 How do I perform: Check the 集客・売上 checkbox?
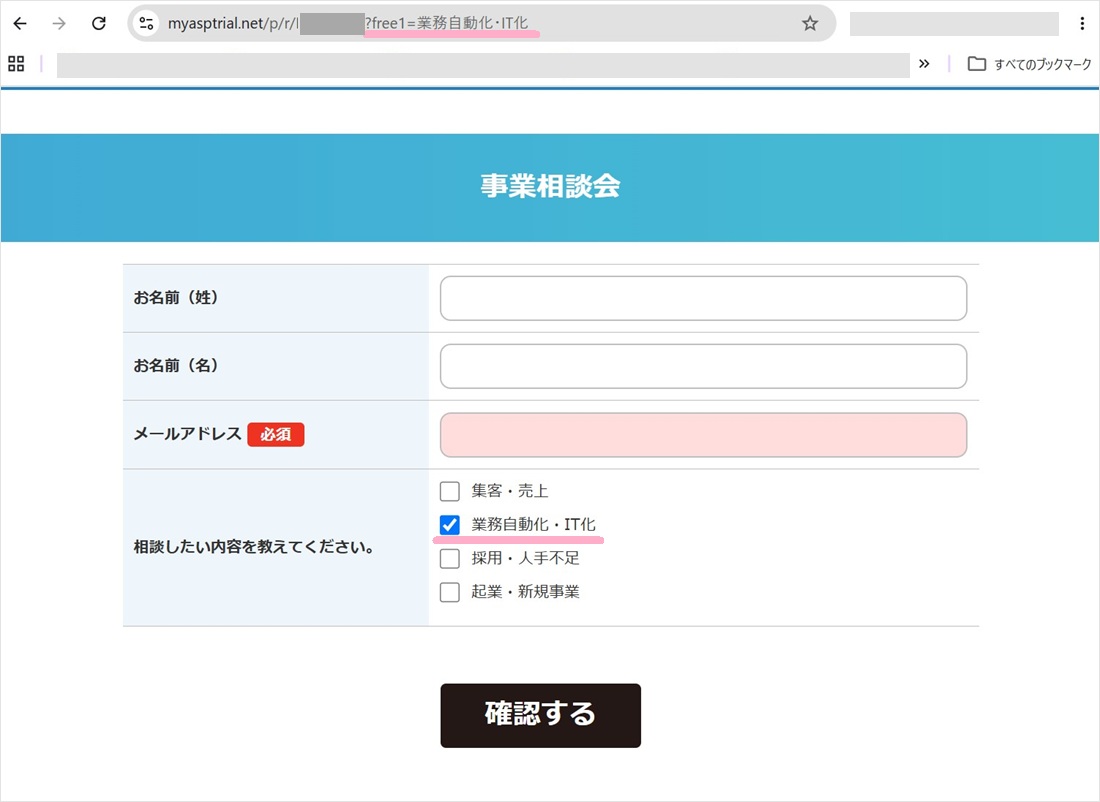(x=450, y=491)
